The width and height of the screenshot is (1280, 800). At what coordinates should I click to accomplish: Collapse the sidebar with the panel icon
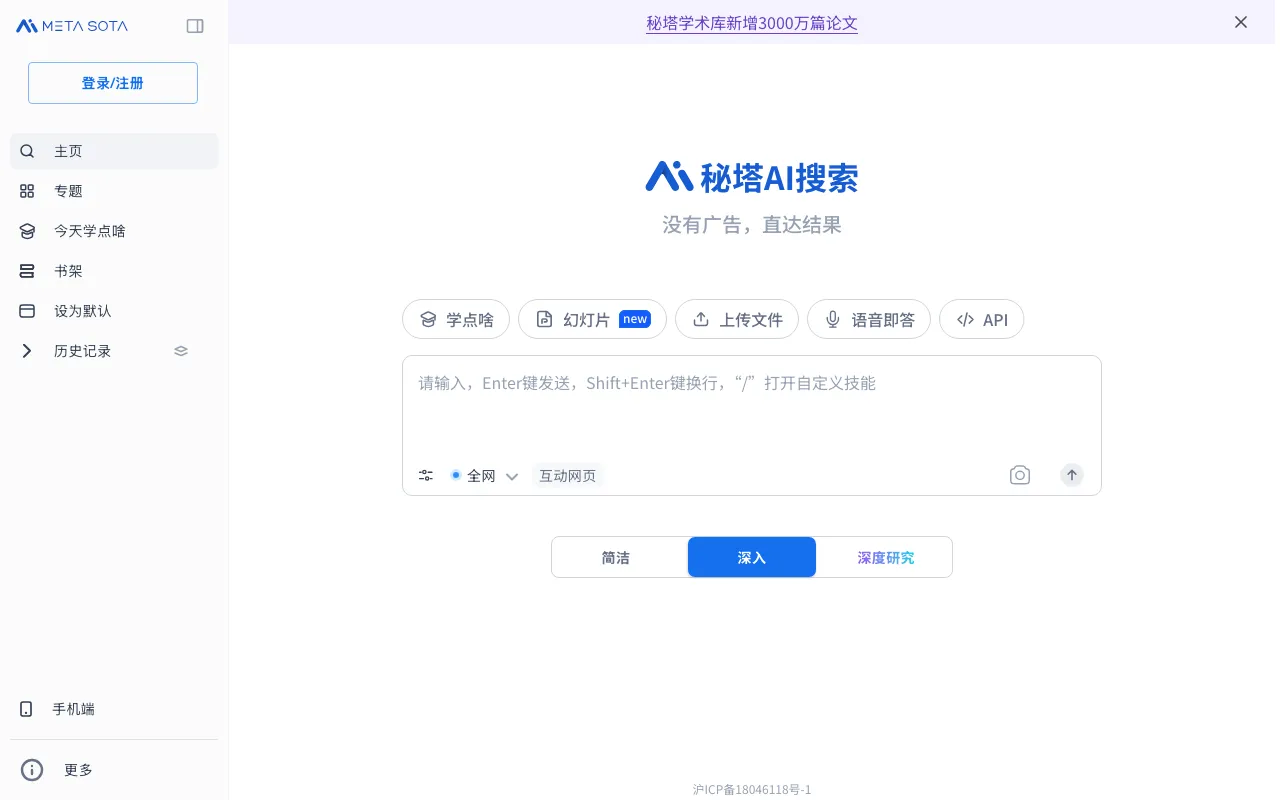195,26
